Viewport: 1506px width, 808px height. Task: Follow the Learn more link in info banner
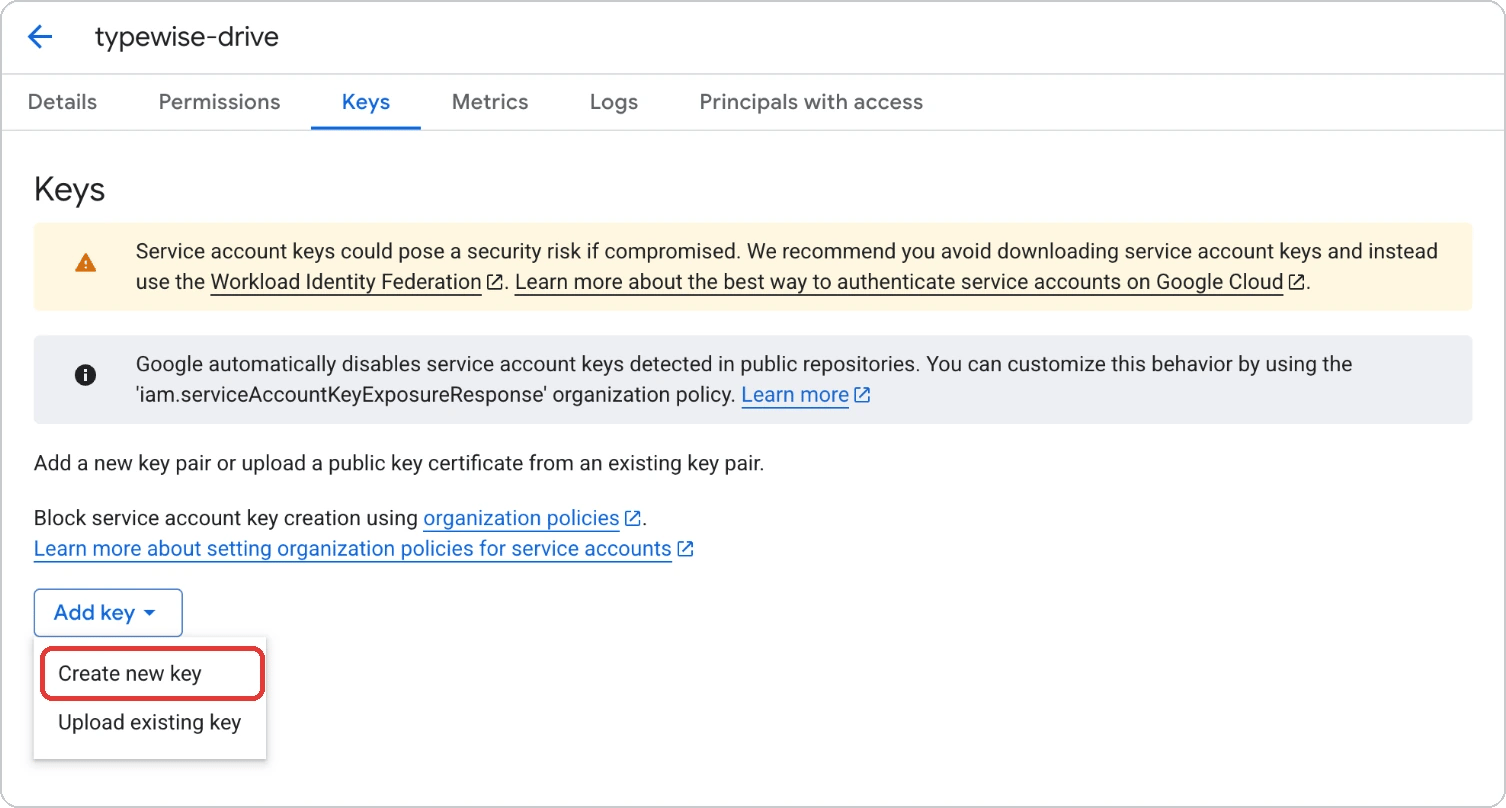tap(795, 395)
